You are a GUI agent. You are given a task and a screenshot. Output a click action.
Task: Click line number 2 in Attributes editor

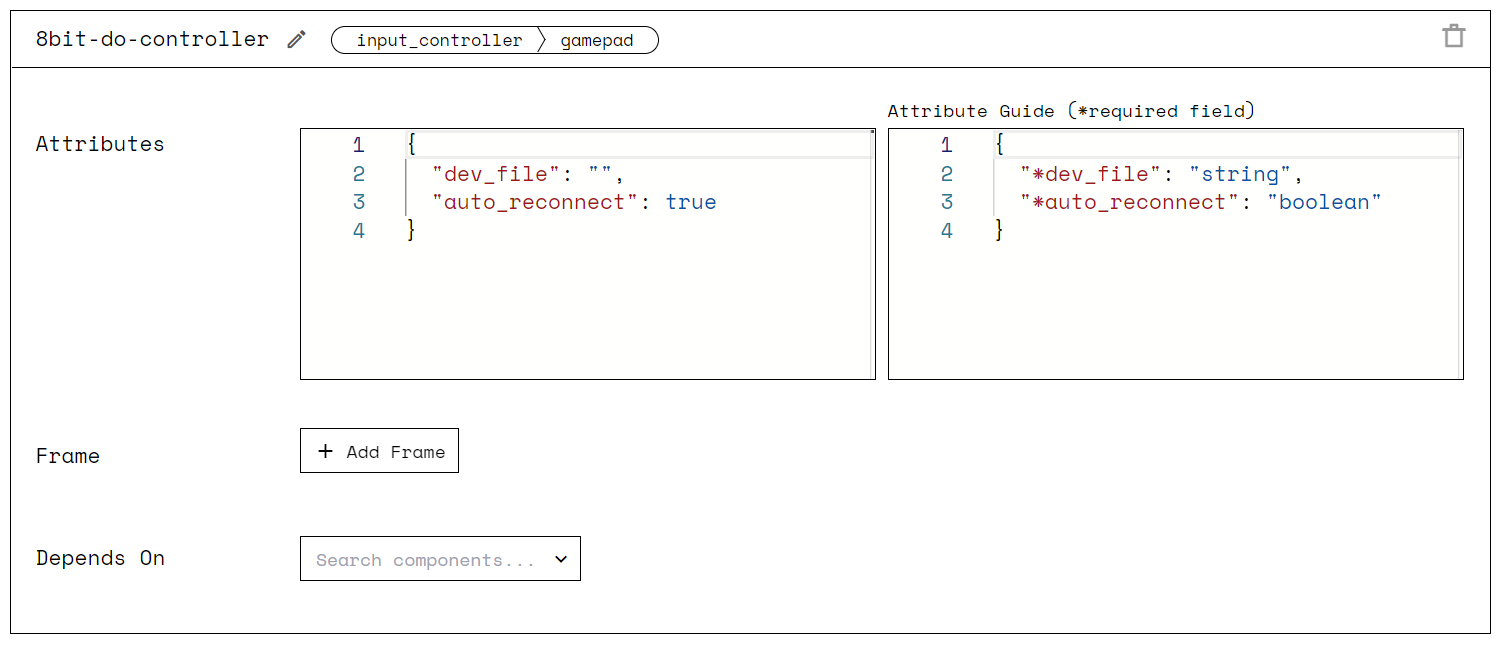pyautogui.click(x=359, y=174)
